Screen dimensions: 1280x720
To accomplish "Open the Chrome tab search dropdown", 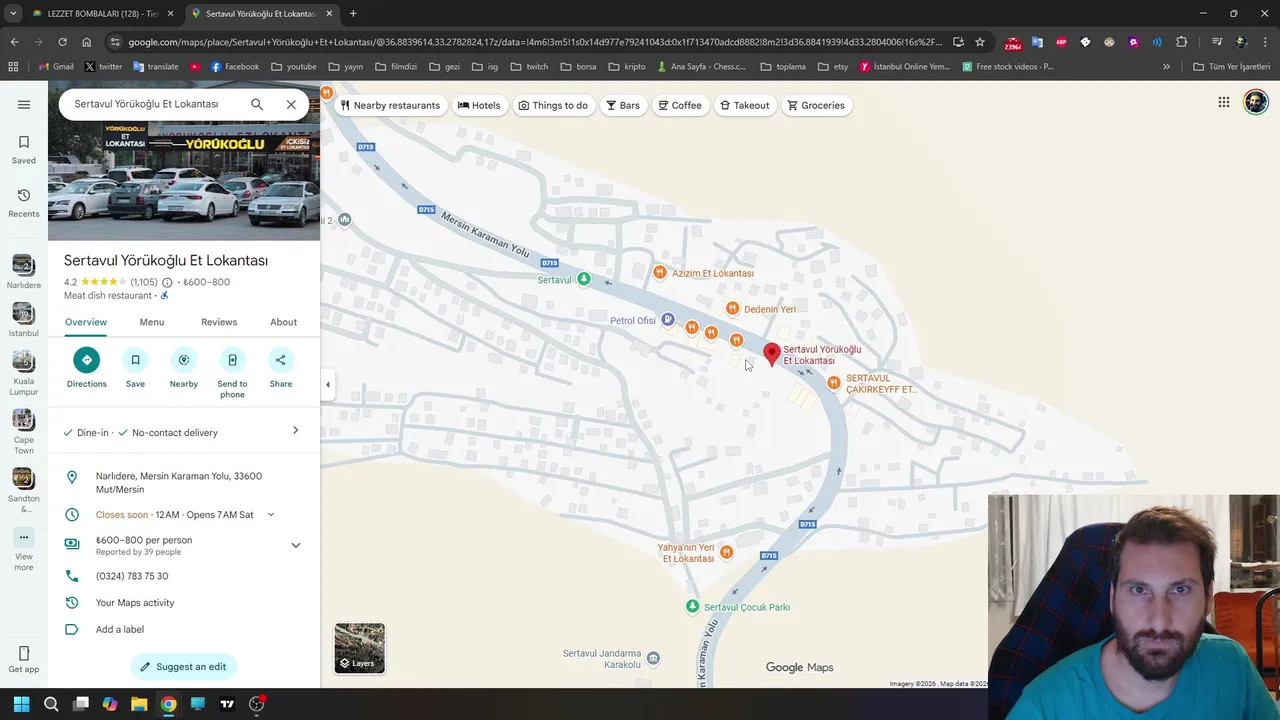I will point(13,13).
